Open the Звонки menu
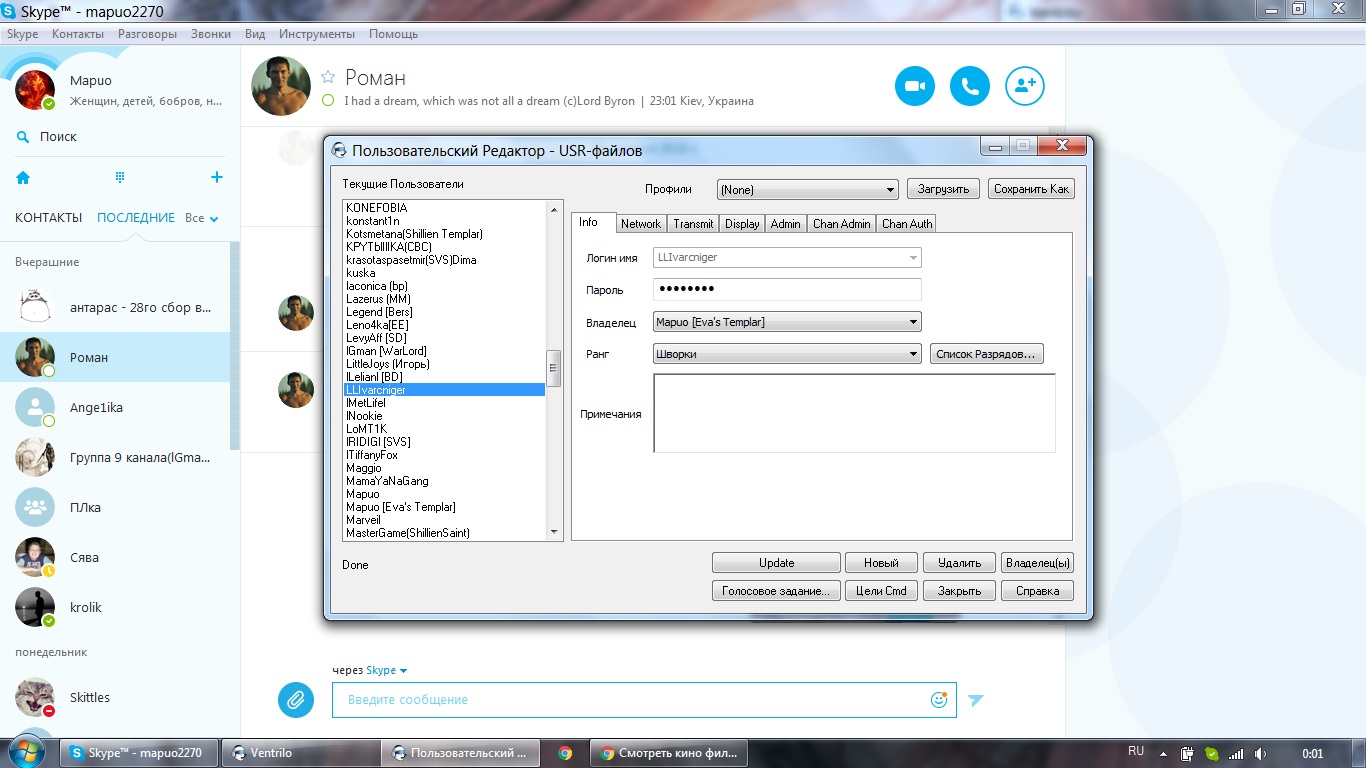 (211, 34)
